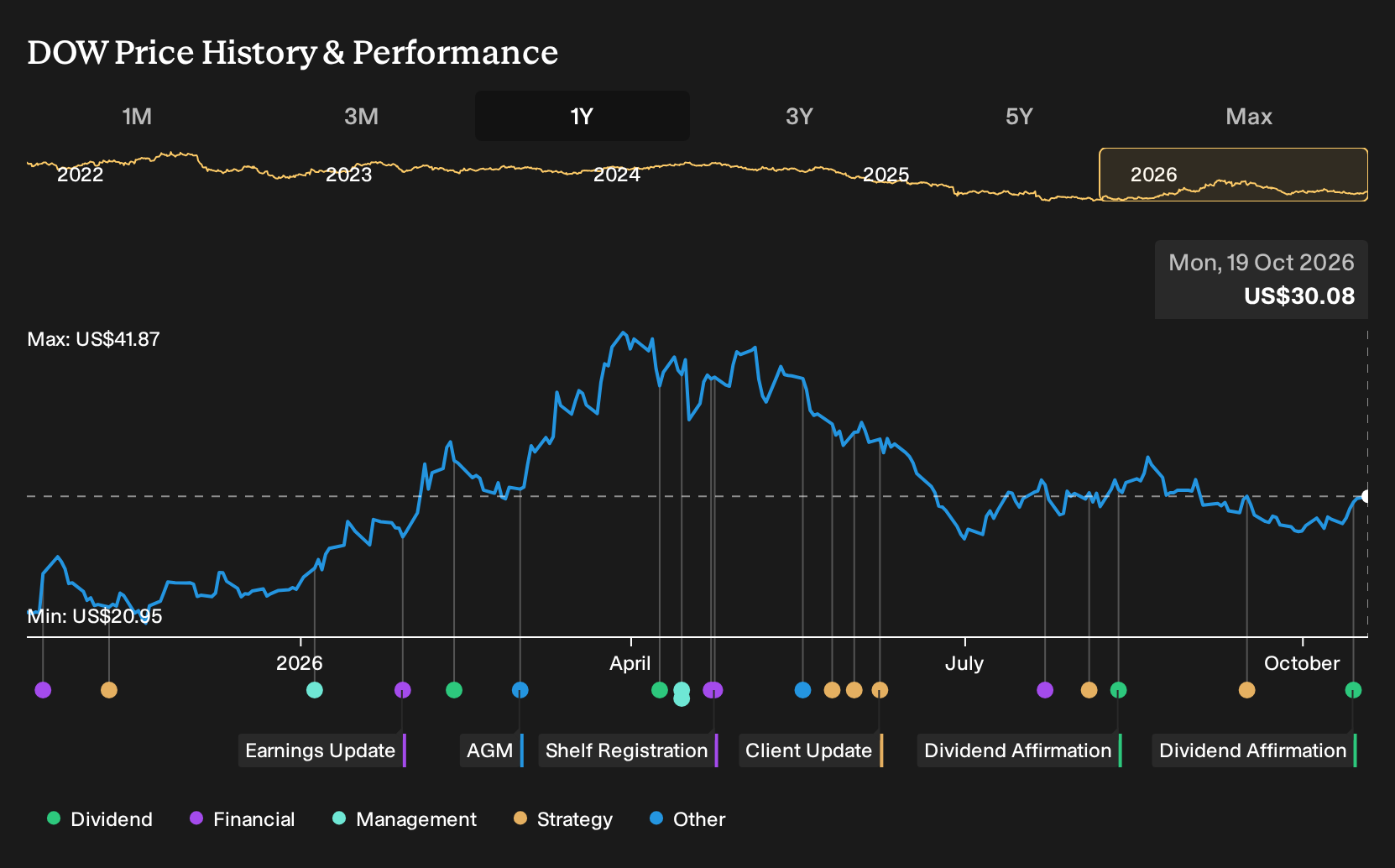The height and width of the screenshot is (868, 1395).
Task: Switch to the 3M time range tab
Action: coord(361,116)
